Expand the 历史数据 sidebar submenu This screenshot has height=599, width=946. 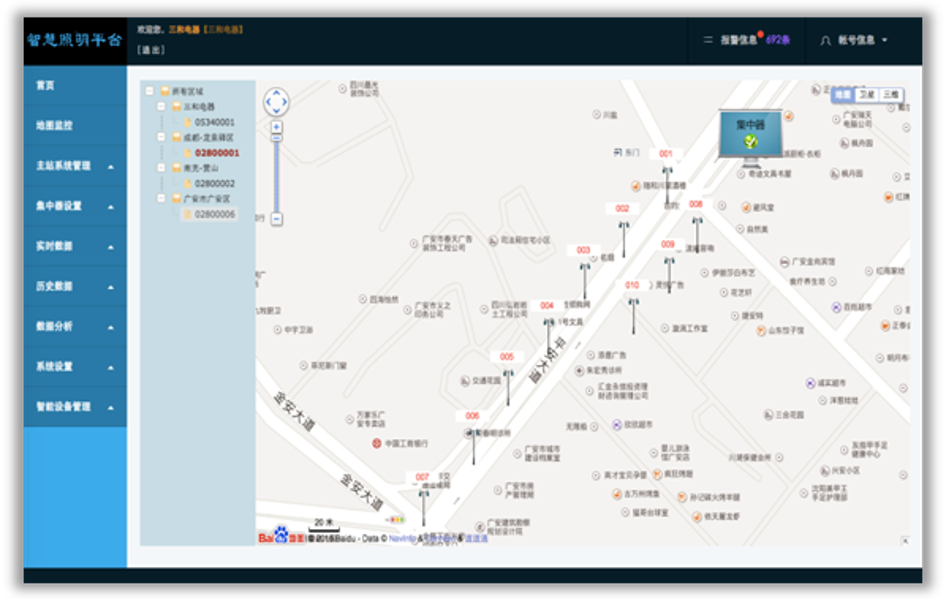tap(110, 287)
